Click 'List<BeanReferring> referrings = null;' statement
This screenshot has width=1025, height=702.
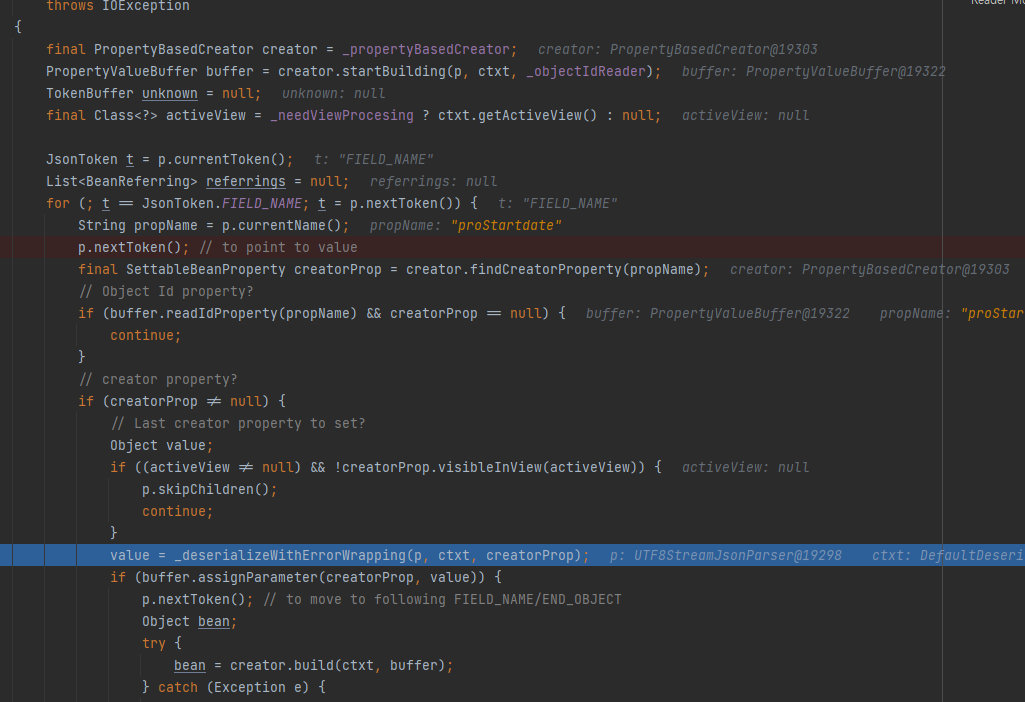(197, 182)
